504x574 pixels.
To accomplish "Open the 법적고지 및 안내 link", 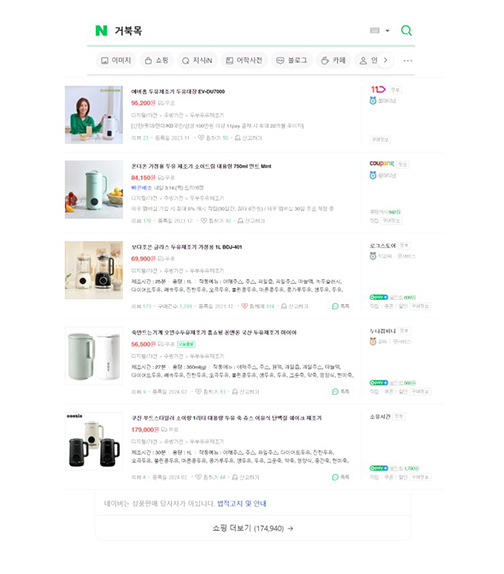I will 242,503.
